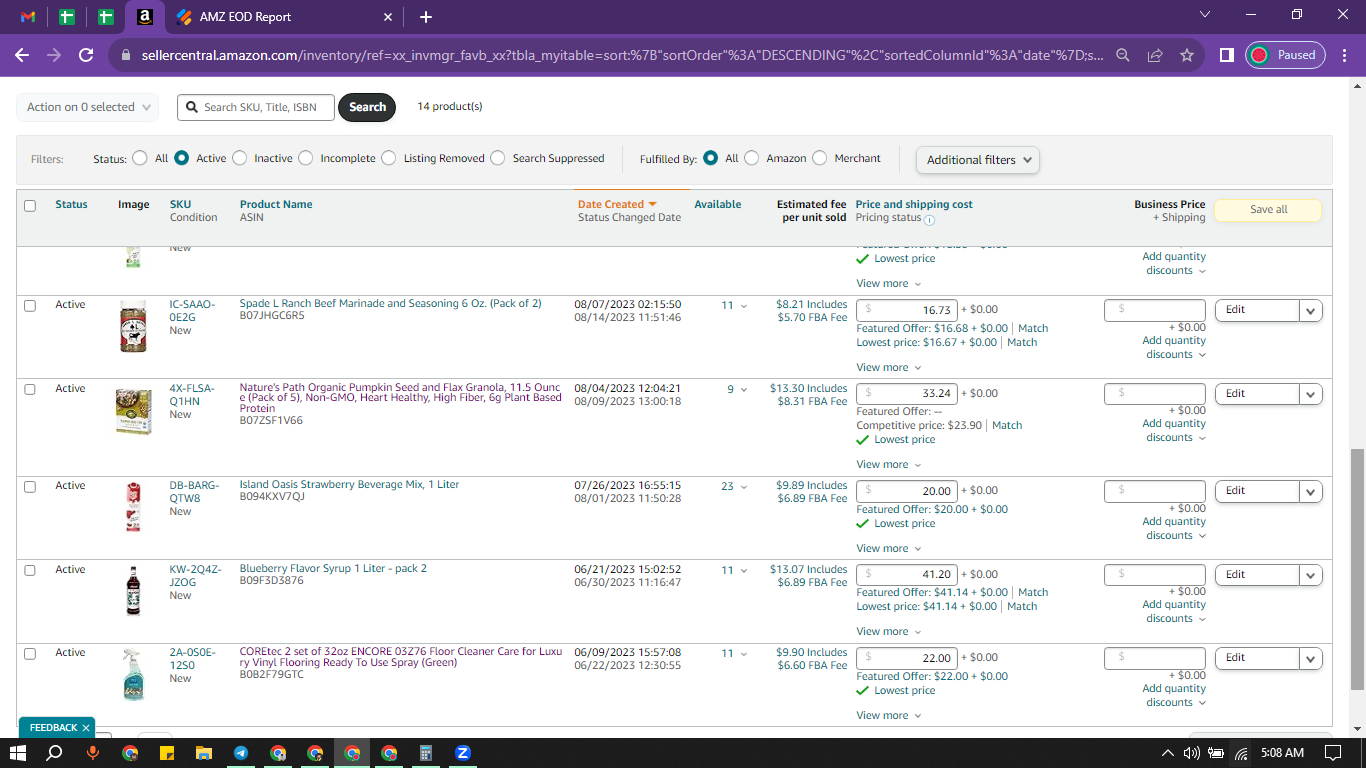Open the Windows Start menu
1366x768 pixels.
18,753
